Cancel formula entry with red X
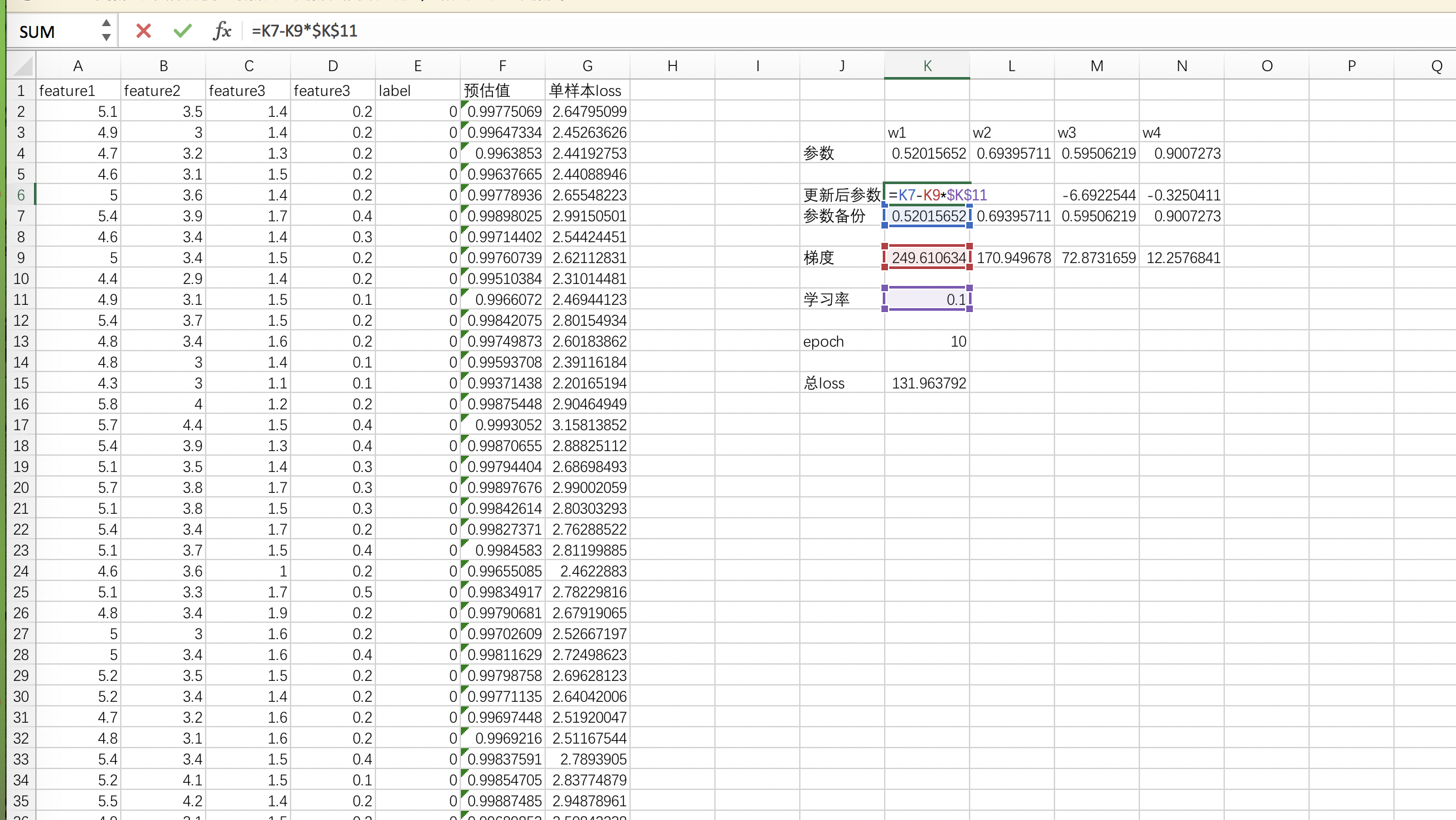The image size is (1456, 820). pyautogui.click(x=144, y=31)
